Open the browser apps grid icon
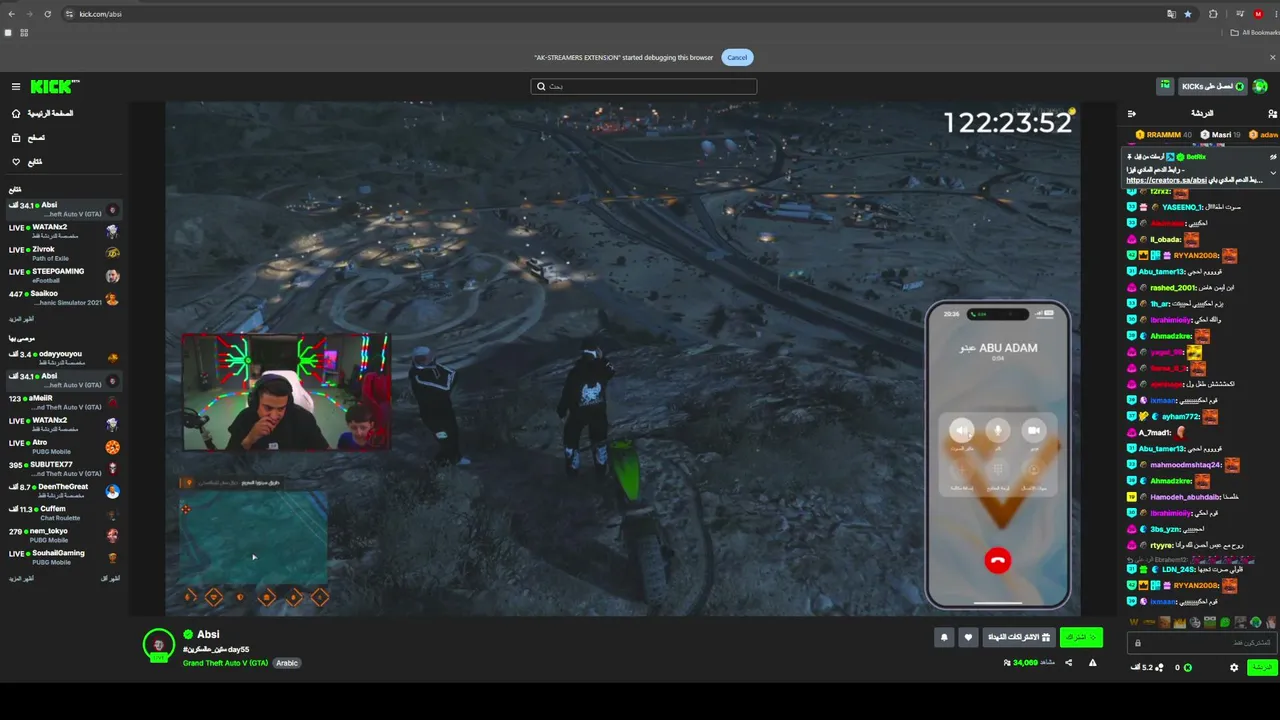Screen dimensions: 1280x720 [24, 33]
